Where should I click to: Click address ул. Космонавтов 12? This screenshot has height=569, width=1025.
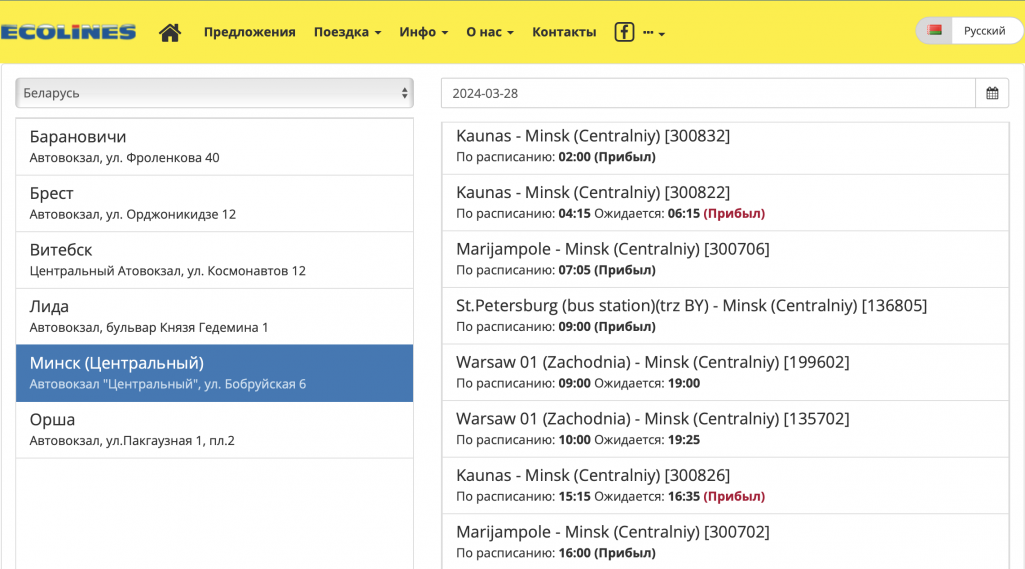point(246,271)
